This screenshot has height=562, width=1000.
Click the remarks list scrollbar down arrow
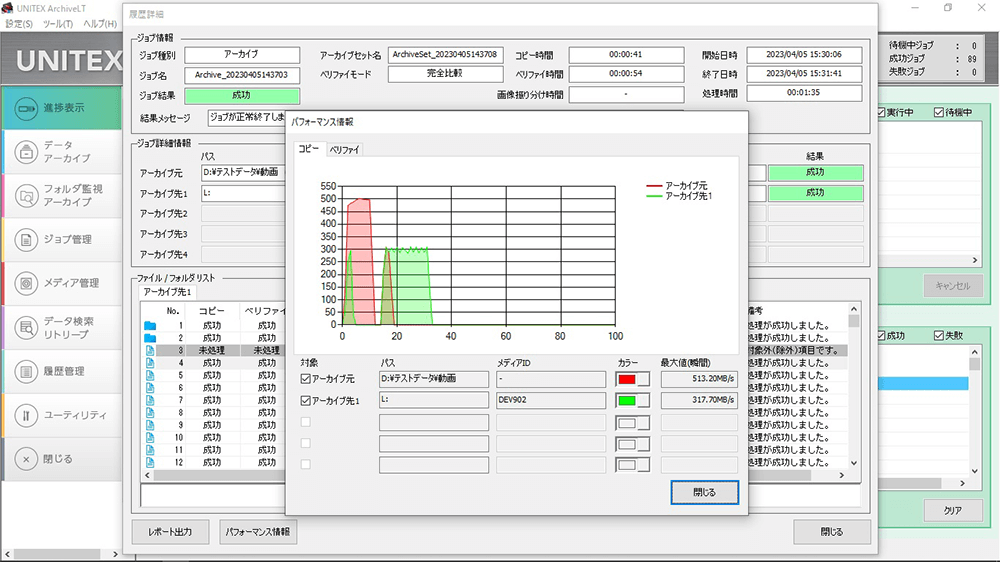click(854, 464)
